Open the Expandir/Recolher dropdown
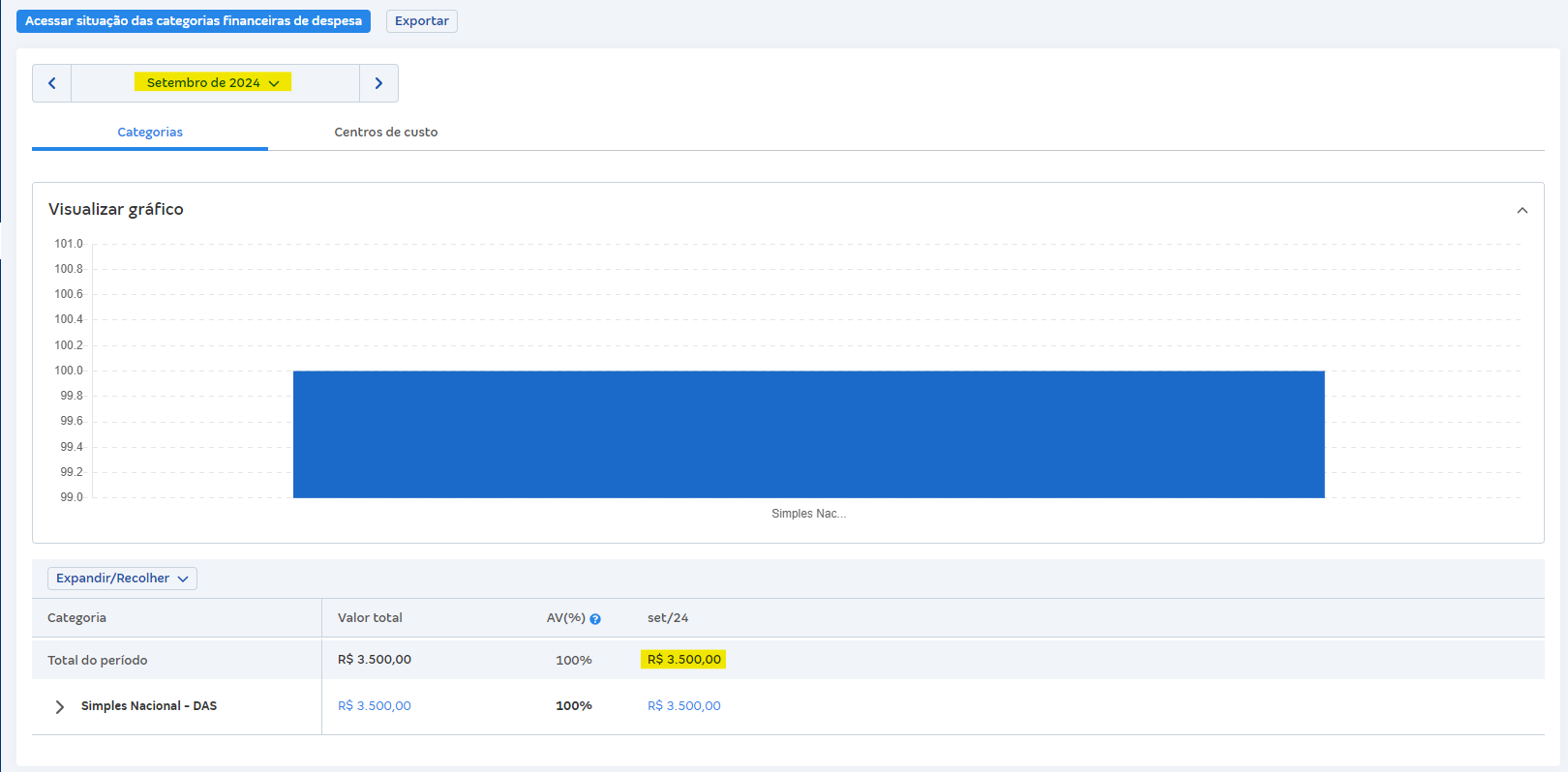 [122, 579]
